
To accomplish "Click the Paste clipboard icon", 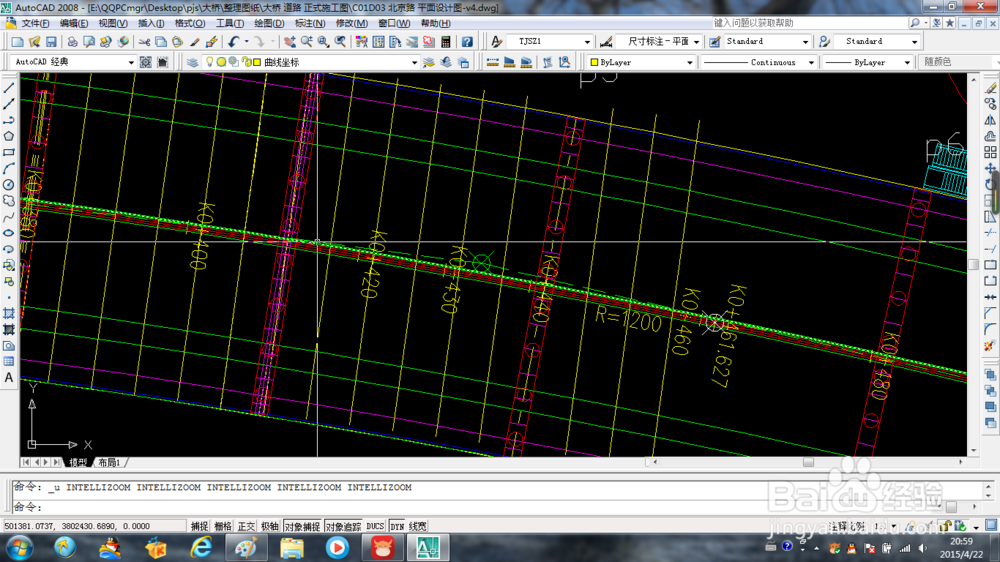I will pos(177,41).
